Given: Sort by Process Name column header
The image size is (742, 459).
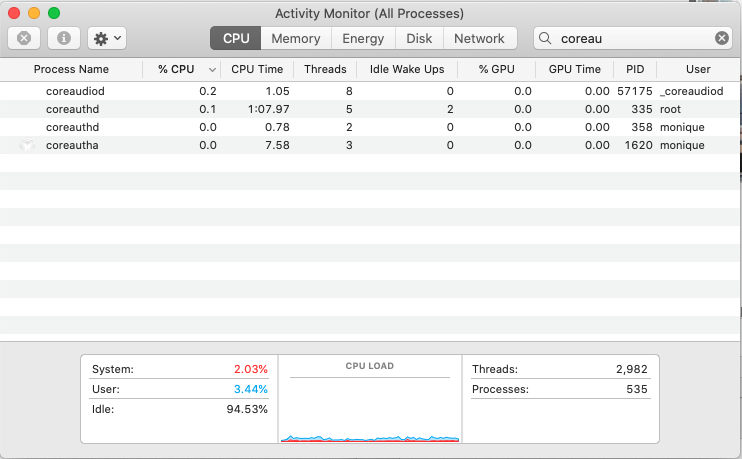Looking at the screenshot, I should [x=71, y=69].
